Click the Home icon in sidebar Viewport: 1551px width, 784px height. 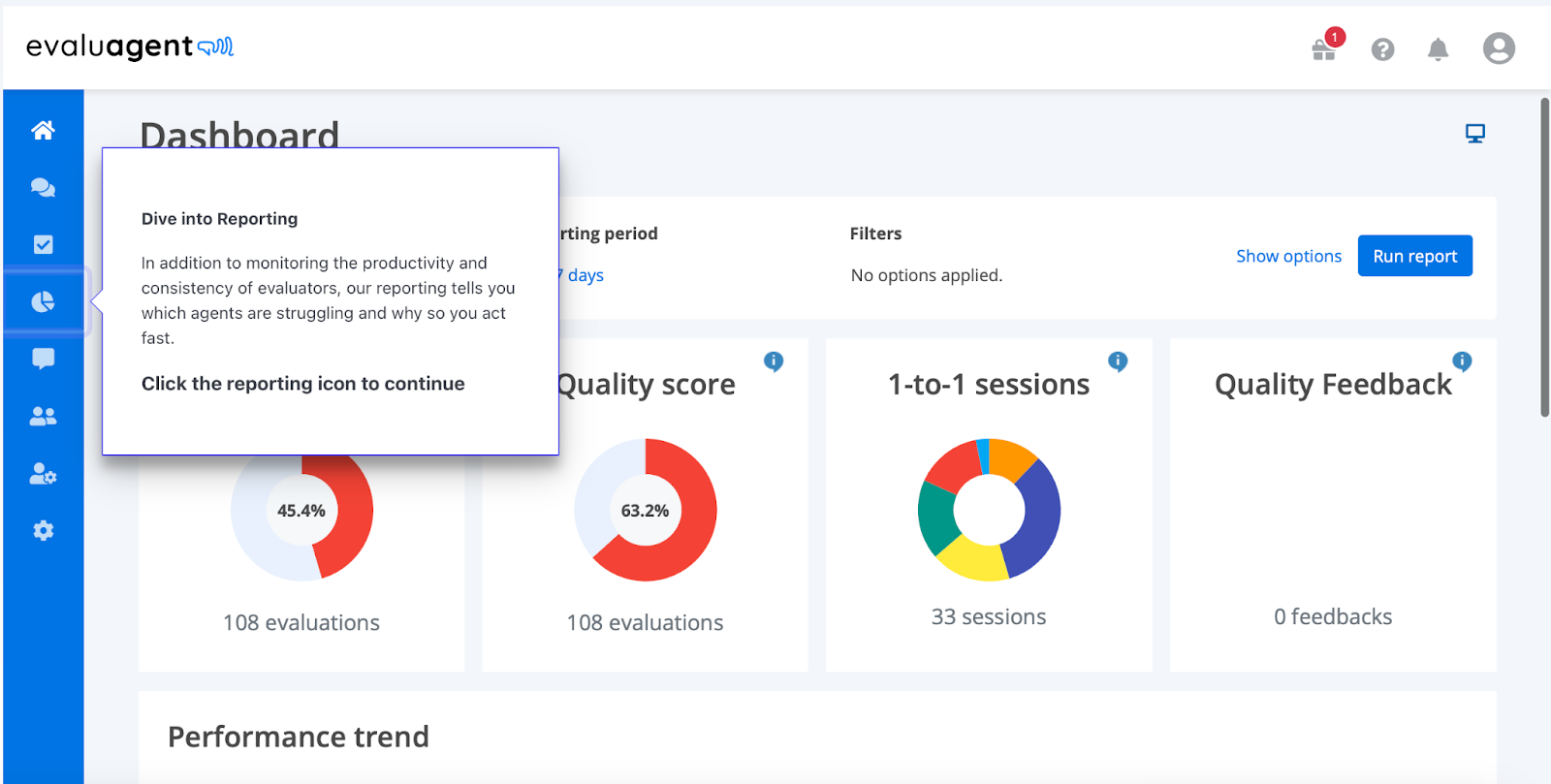pyautogui.click(x=43, y=130)
